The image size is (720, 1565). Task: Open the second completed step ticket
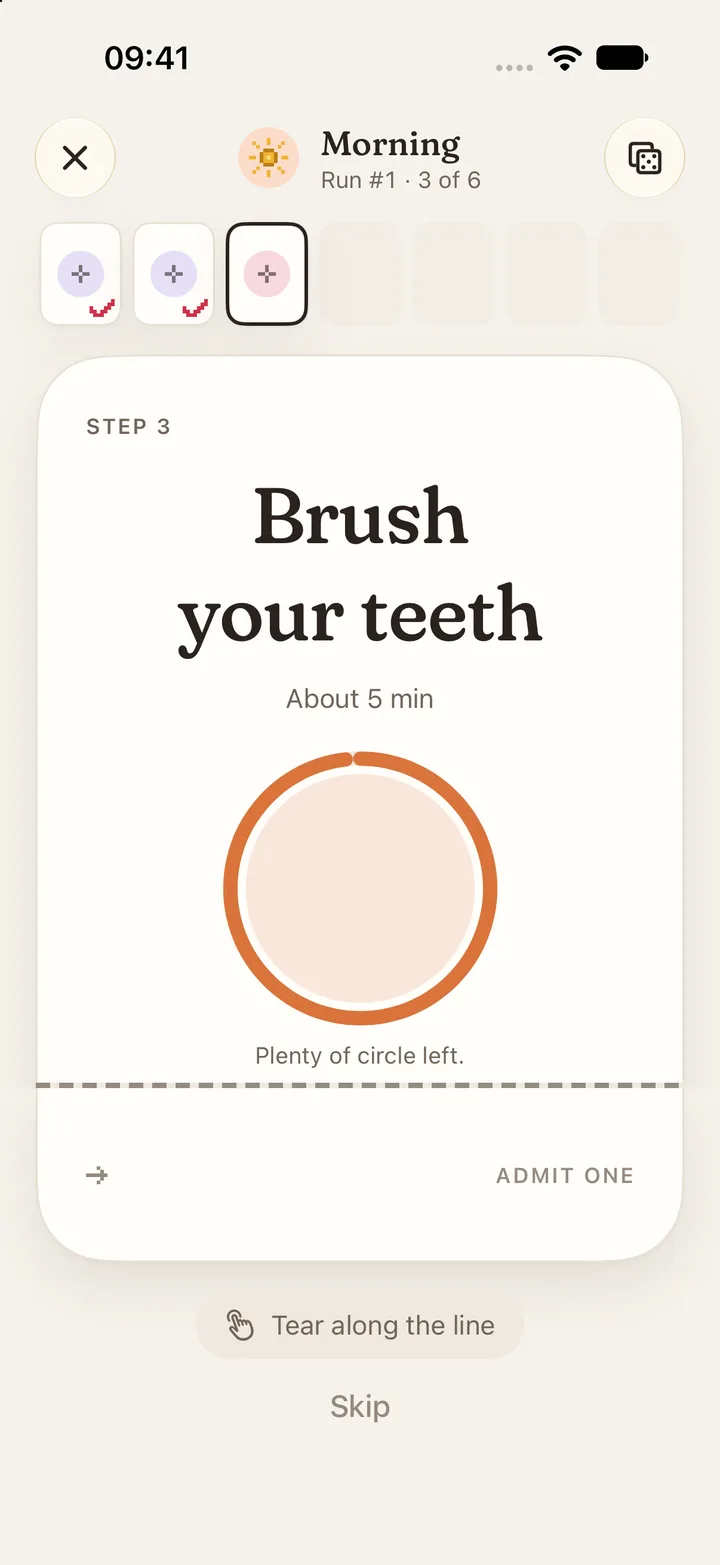[174, 274]
